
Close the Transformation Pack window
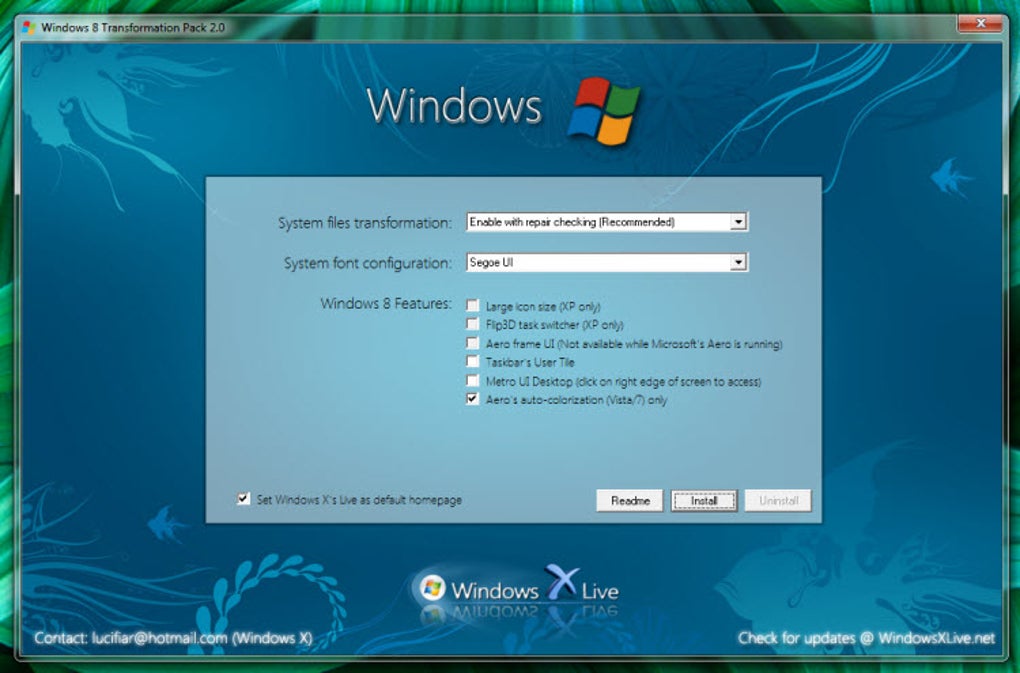pos(980,24)
